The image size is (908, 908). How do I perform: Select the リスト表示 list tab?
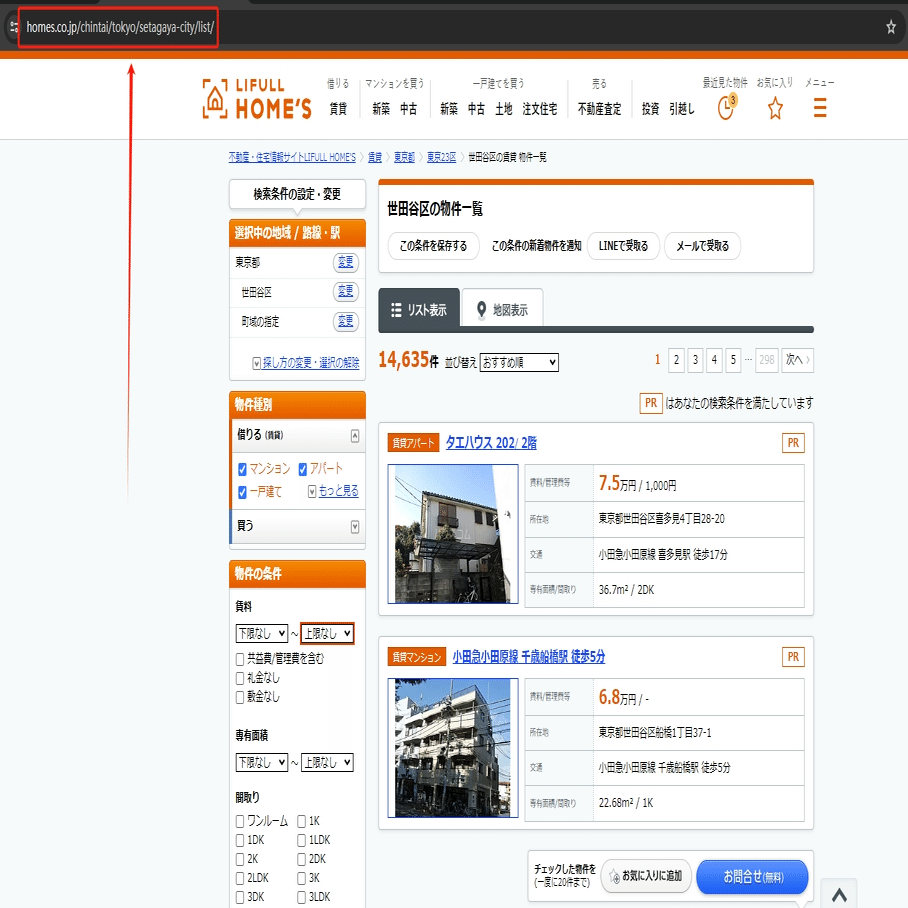(x=419, y=309)
